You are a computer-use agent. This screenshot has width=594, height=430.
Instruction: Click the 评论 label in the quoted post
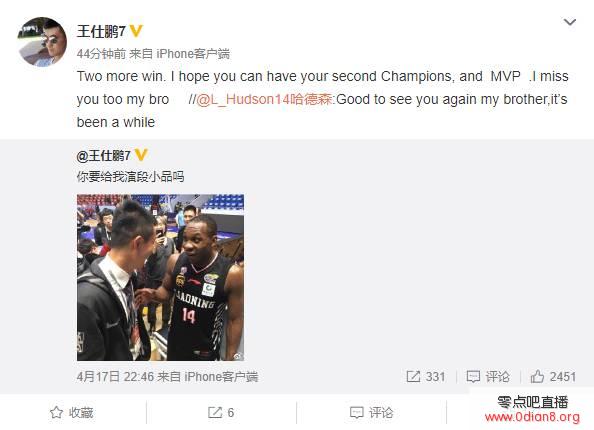(x=497, y=377)
